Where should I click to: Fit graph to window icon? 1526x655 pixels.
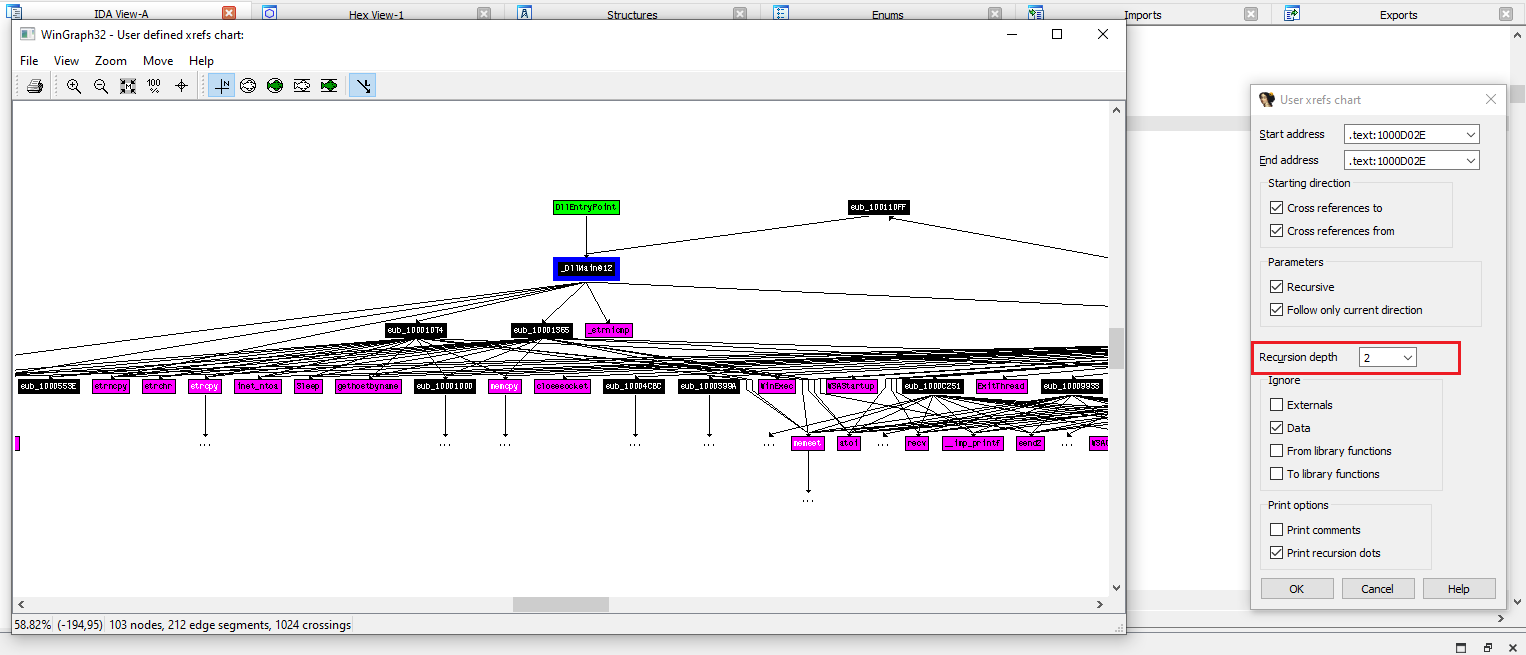[x=128, y=86]
